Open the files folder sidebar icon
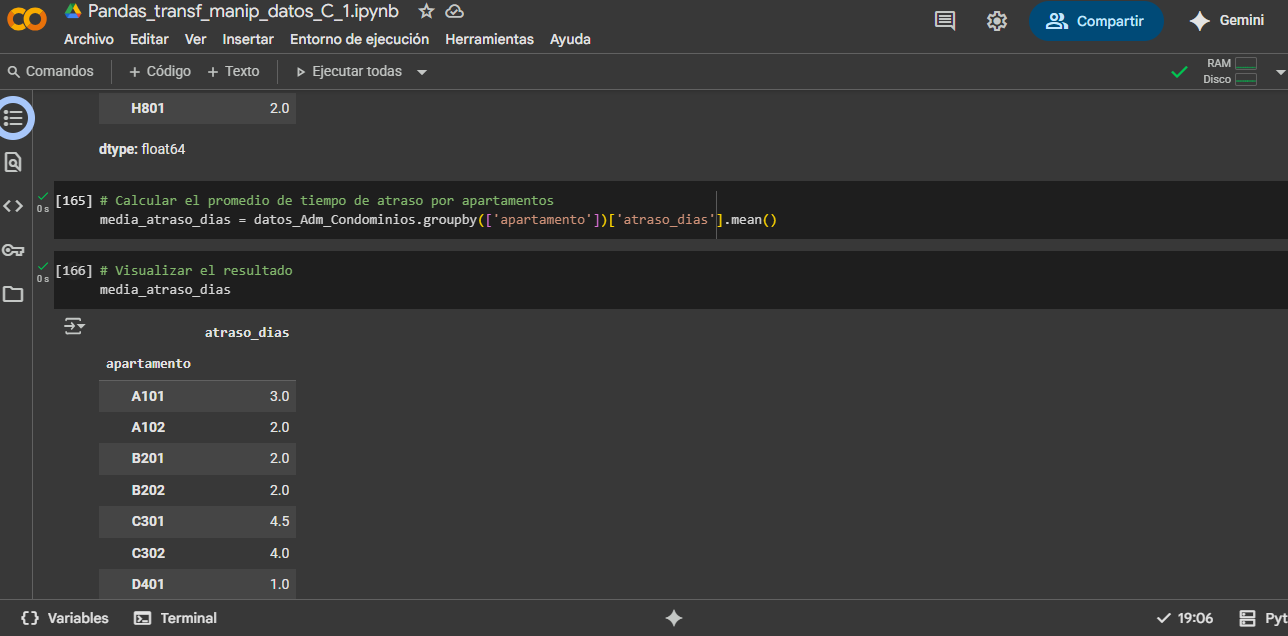Screen dimensions: 1288x636 point(13,294)
